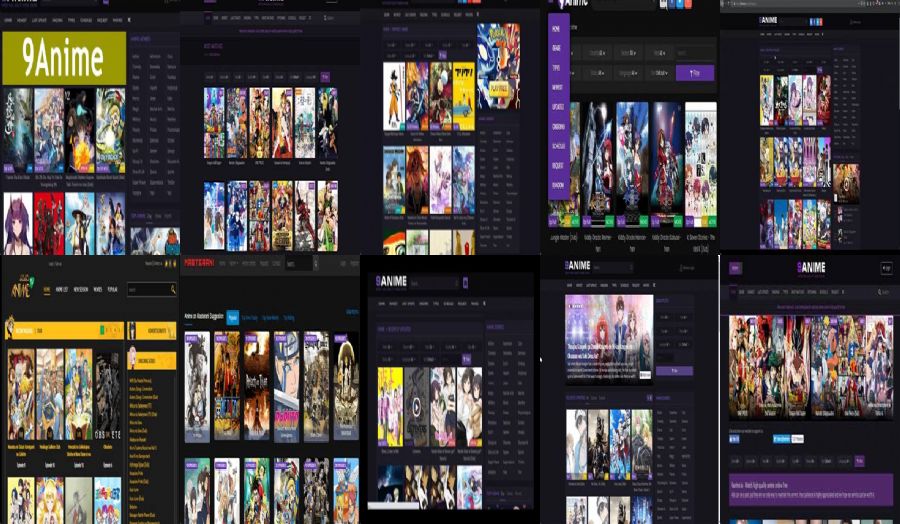Click the Play Free button on Pokemon ad
This screenshot has height=524, width=900.
tap(499, 90)
